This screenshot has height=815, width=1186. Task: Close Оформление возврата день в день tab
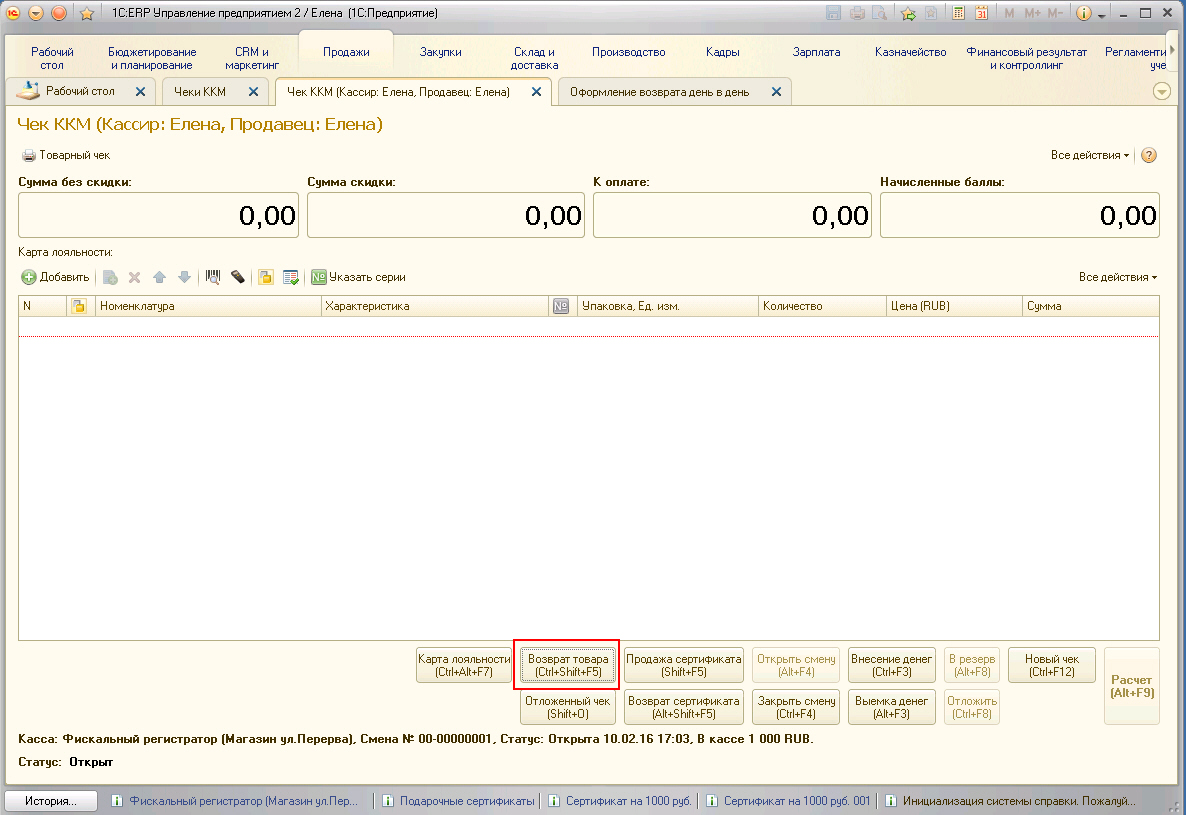pyautogui.click(x=776, y=91)
